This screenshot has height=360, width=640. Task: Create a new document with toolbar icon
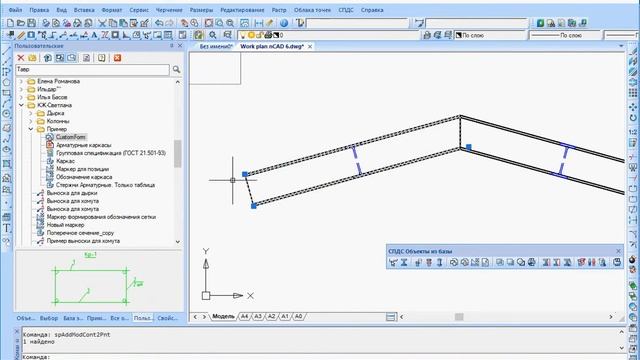[11, 23]
